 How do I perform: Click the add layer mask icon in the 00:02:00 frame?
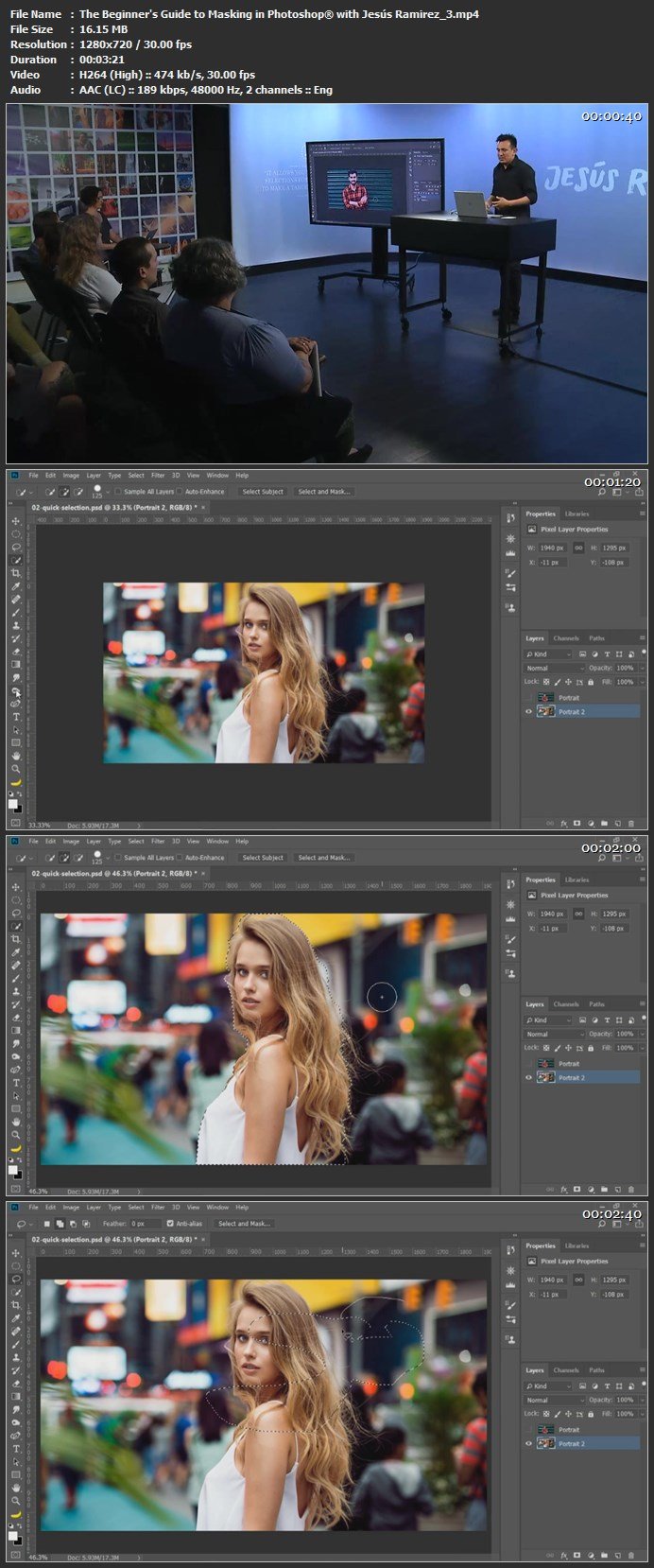point(577,1190)
